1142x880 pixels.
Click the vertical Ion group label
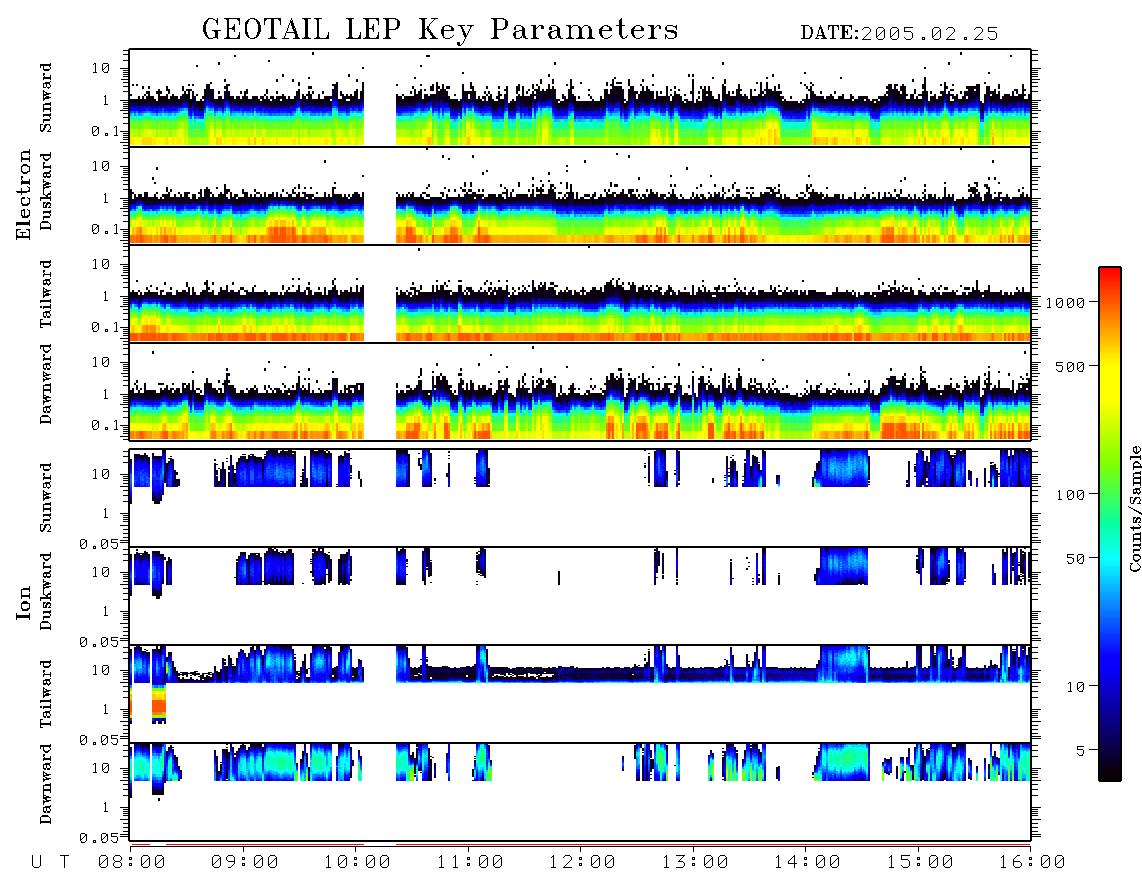click(23, 602)
